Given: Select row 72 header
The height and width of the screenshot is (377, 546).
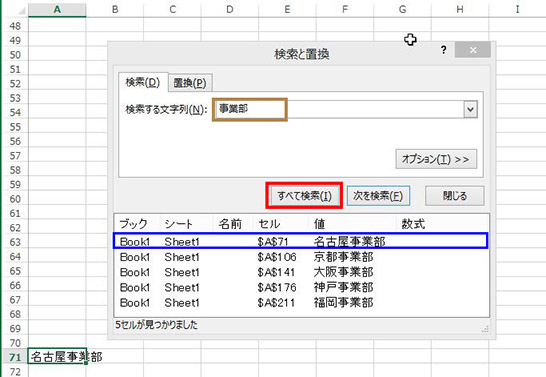Looking at the screenshot, I should [x=15, y=371].
